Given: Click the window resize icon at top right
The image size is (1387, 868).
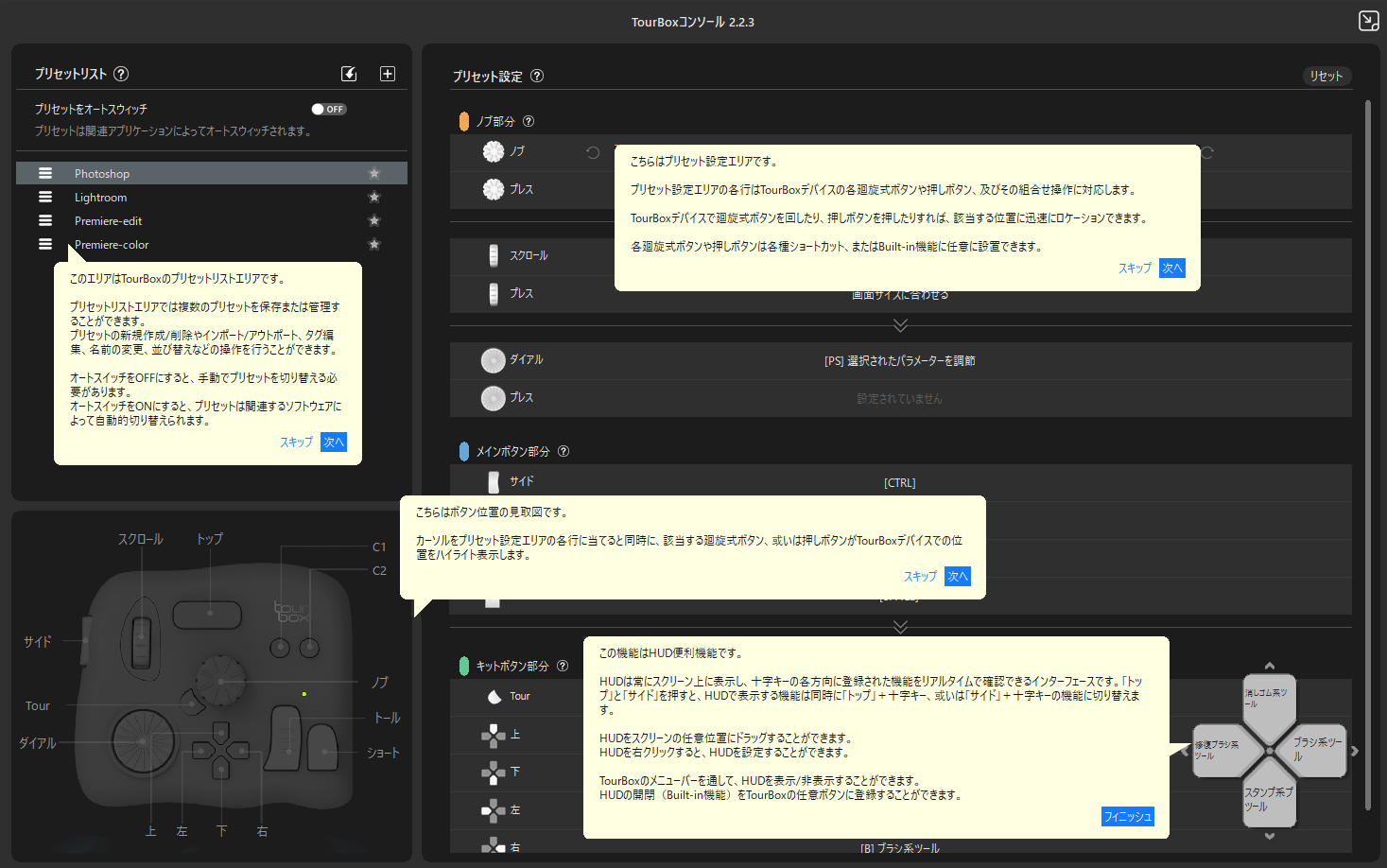Looking at the screenshot, I should [1368, 21].
